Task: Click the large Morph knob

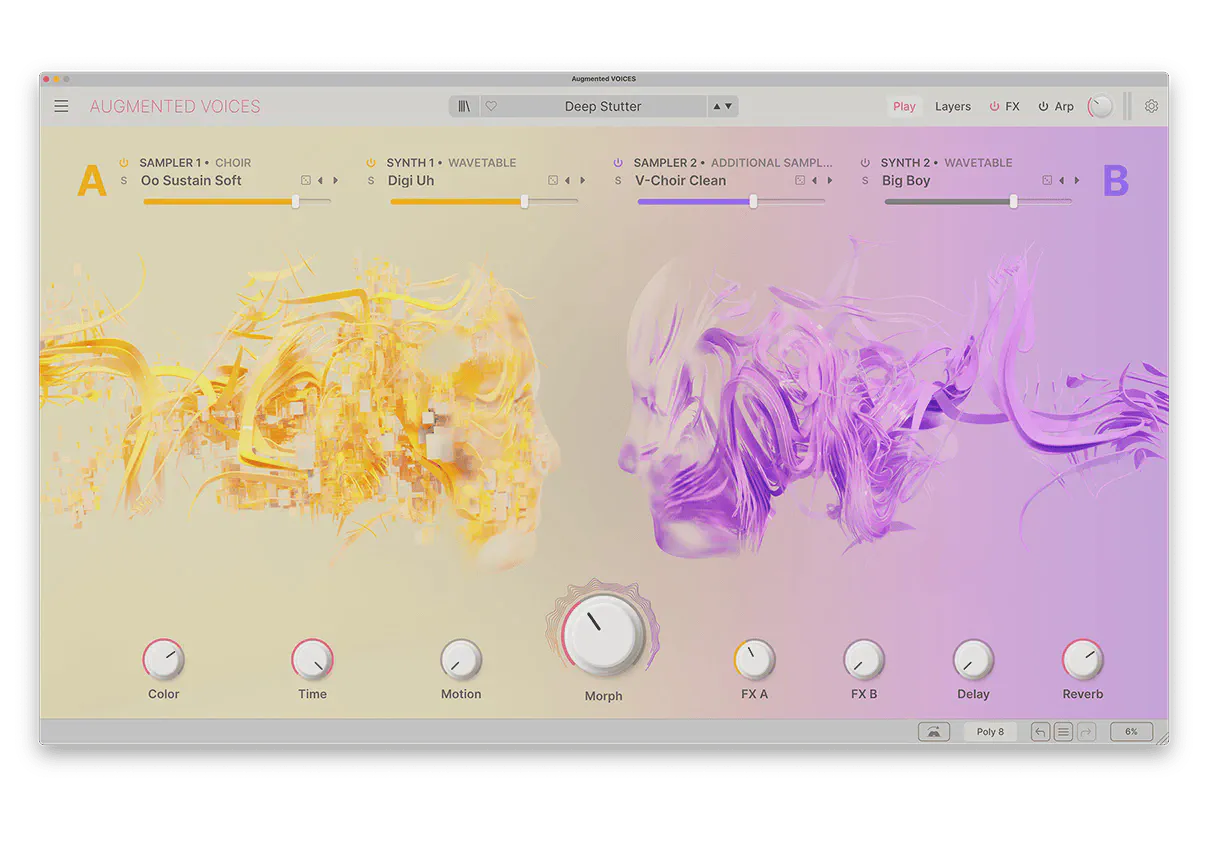Action: tap(603, 634)
